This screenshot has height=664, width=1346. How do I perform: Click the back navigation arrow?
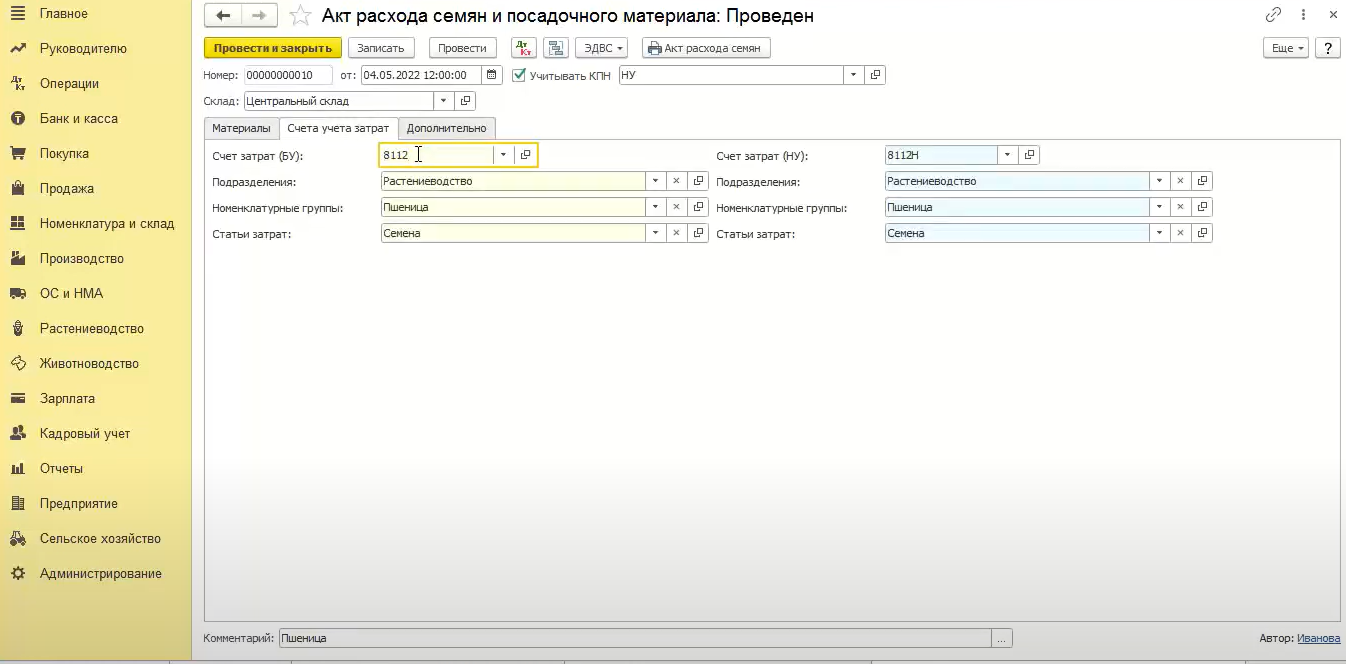coord(223,16)
